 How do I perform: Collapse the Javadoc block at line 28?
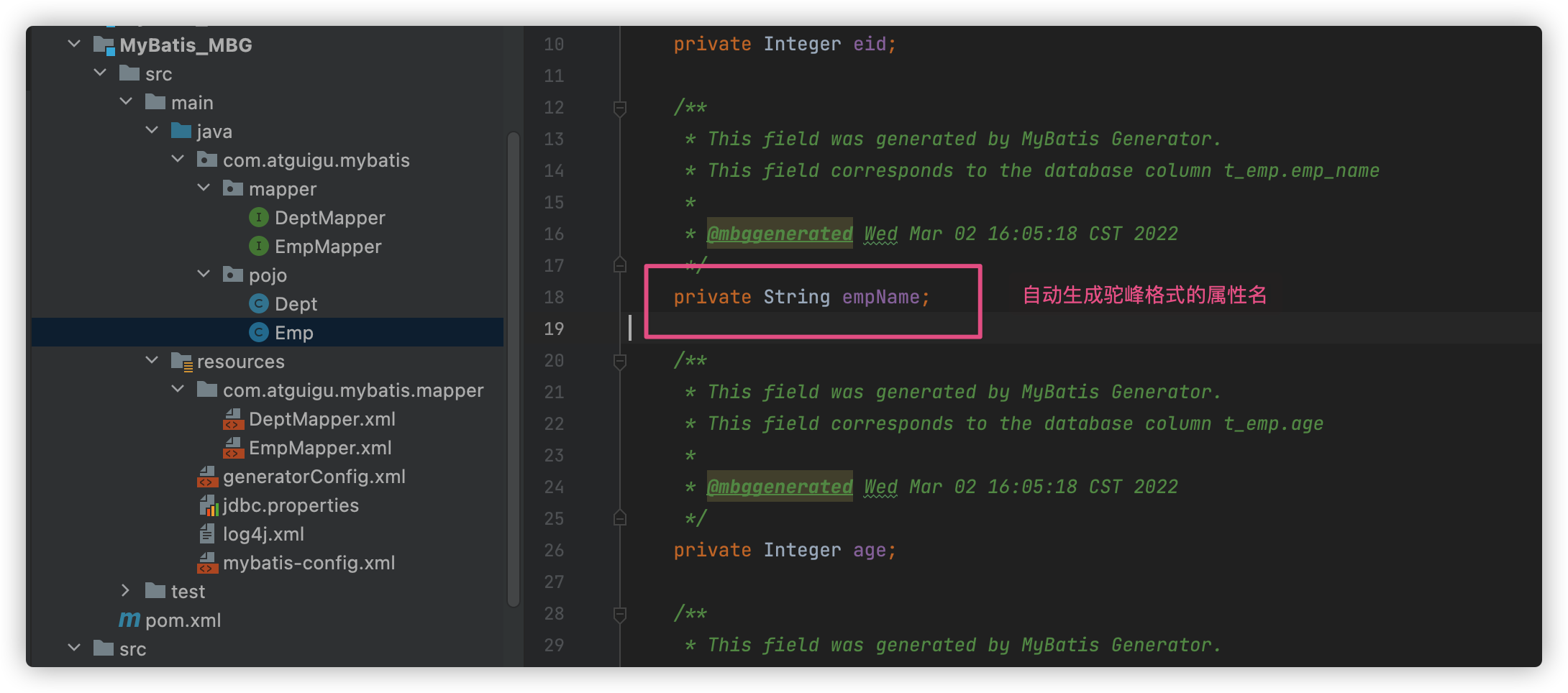pyautogui.click(x=619, y=613)
